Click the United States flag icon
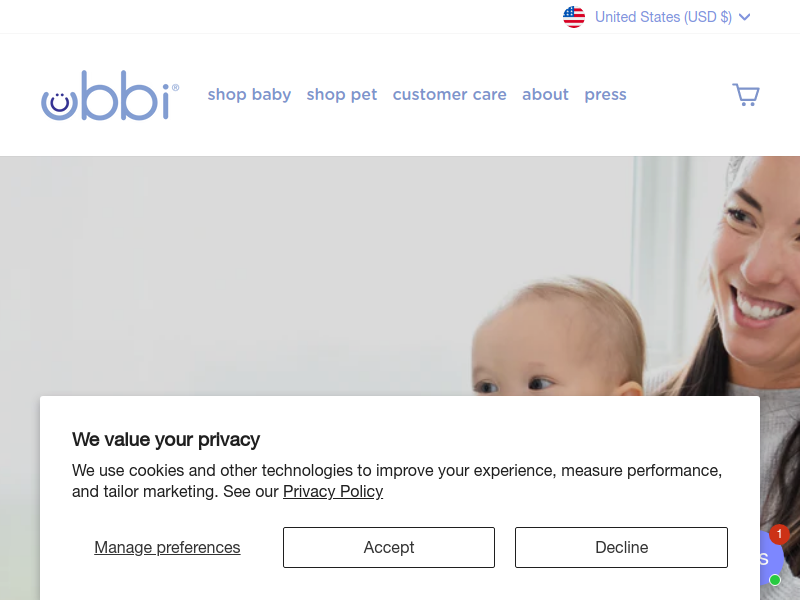This screenshot has height=600, width=800. click(x=574, y=17)
